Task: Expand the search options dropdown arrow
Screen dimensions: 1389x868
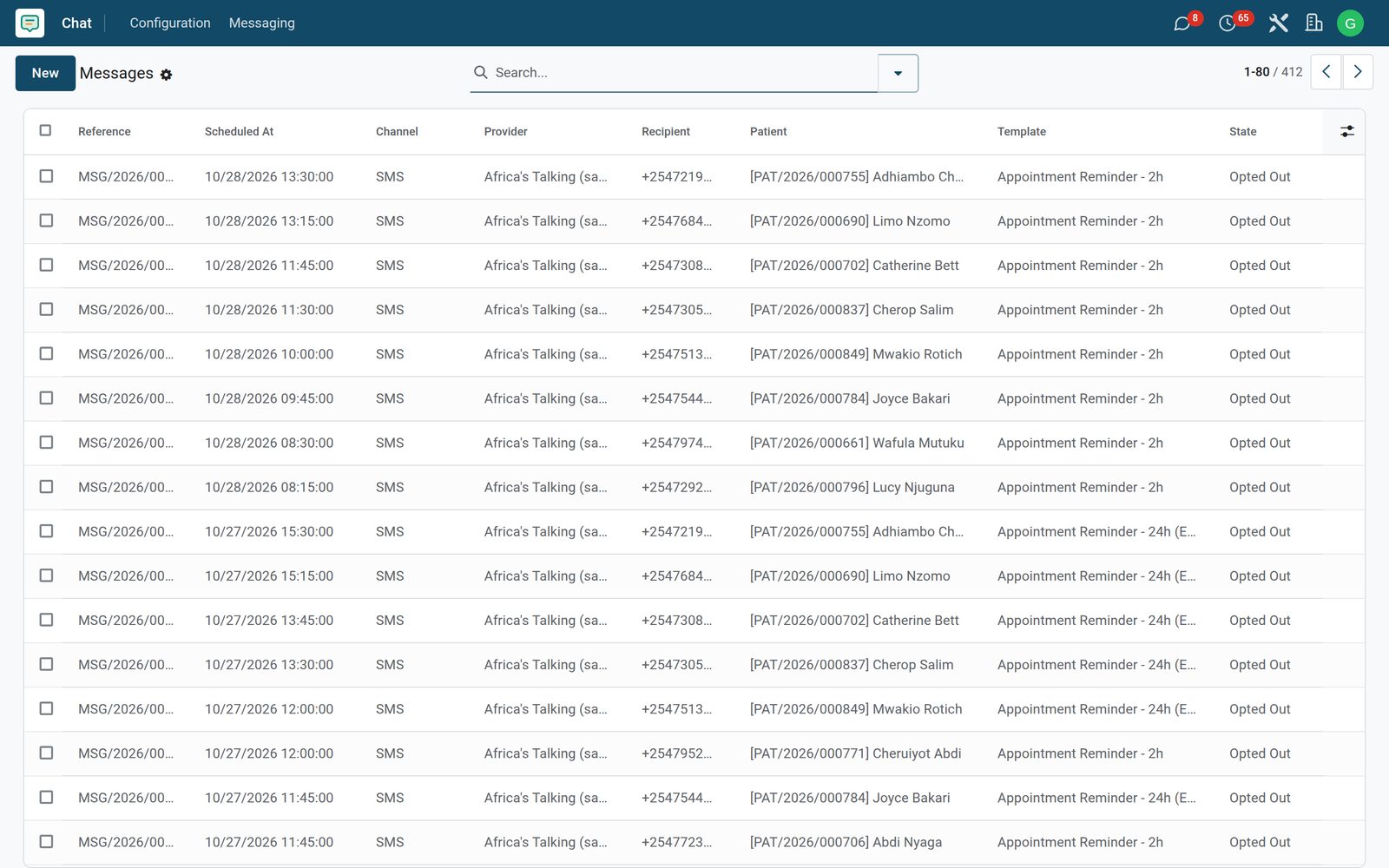Action: (x=898, y=73)
